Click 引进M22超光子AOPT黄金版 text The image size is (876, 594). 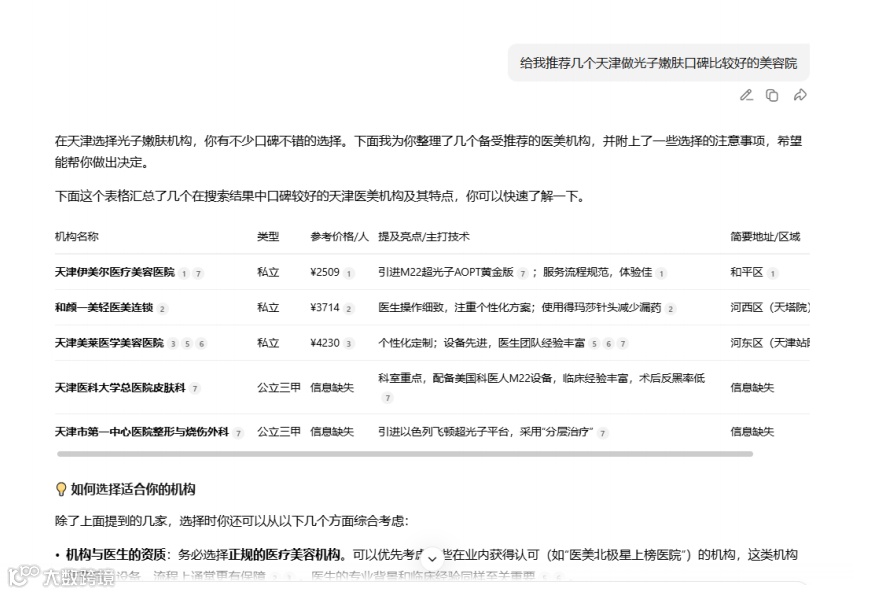(446, 272)
